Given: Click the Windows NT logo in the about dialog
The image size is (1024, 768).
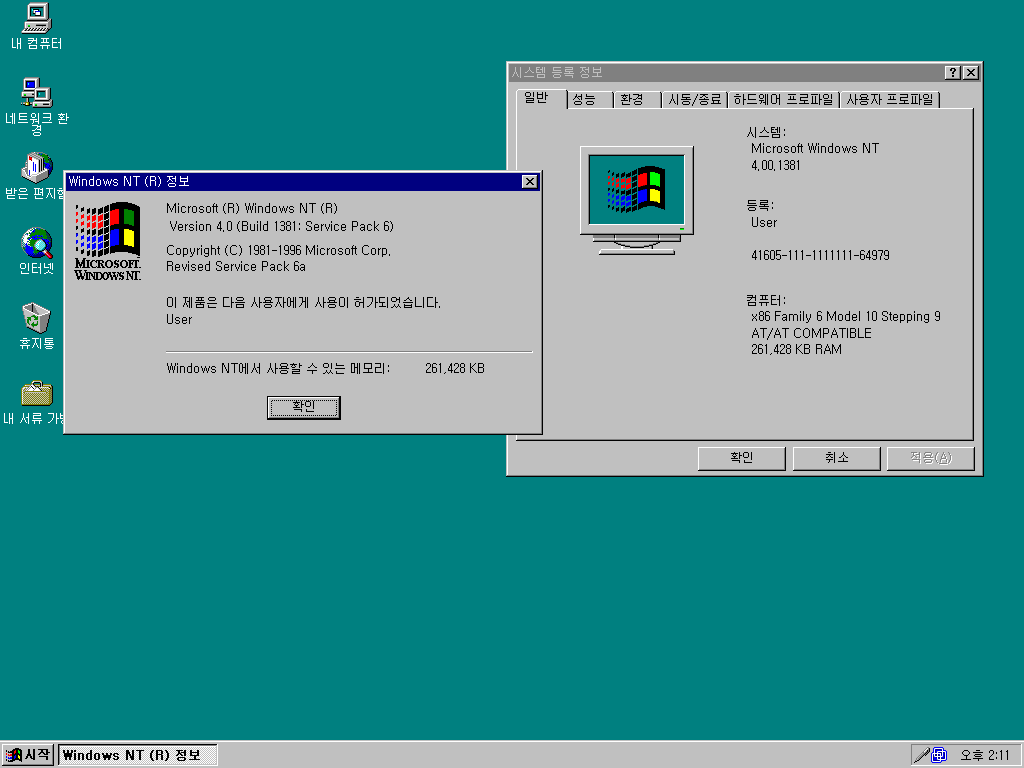Looking at the screenshot, I should [108, 242].
